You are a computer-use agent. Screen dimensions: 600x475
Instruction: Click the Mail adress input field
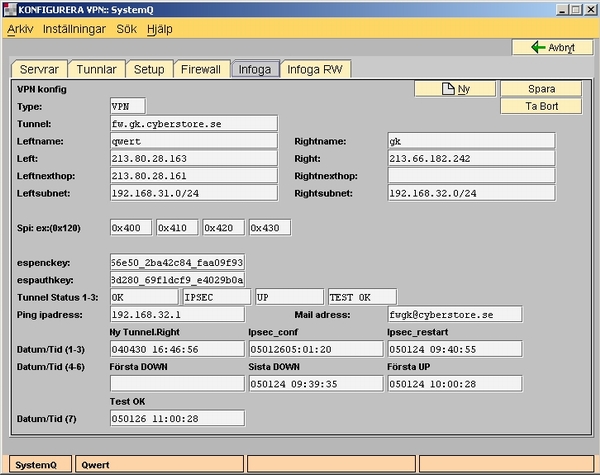[x=455, y=314]
